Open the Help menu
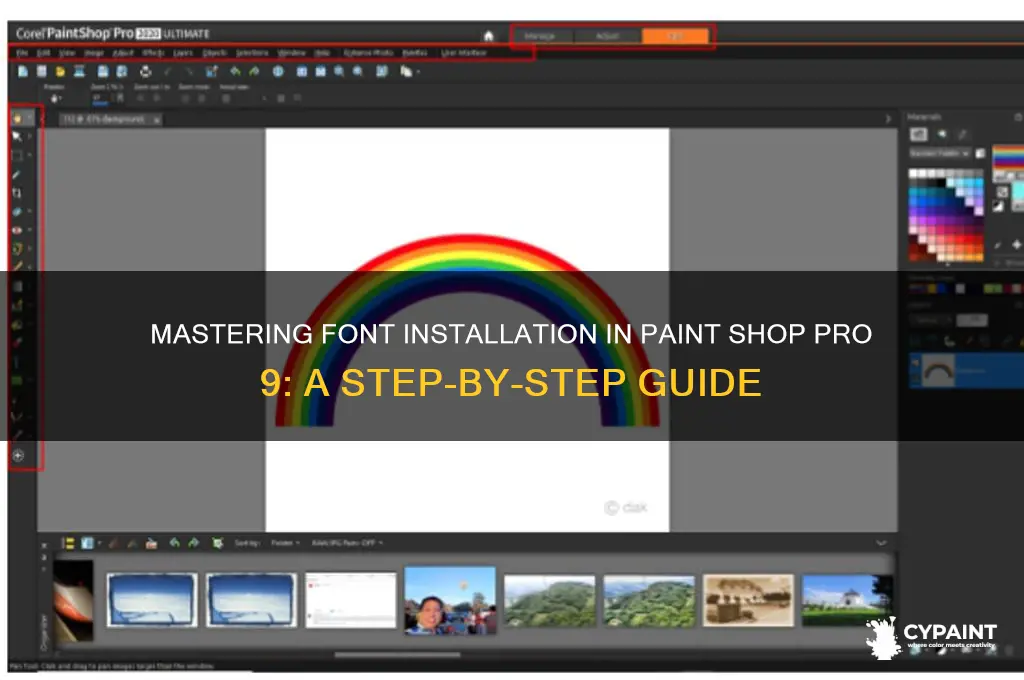1024x680 pixels. 322,52
